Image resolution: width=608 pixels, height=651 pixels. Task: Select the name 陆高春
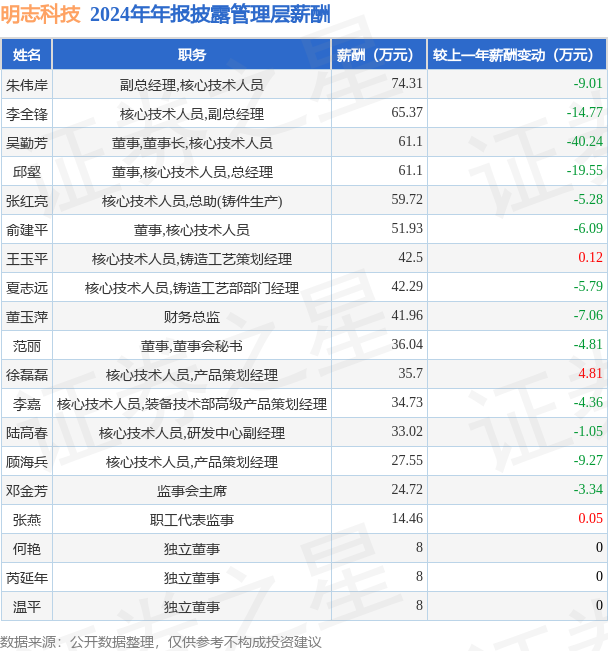27,433
